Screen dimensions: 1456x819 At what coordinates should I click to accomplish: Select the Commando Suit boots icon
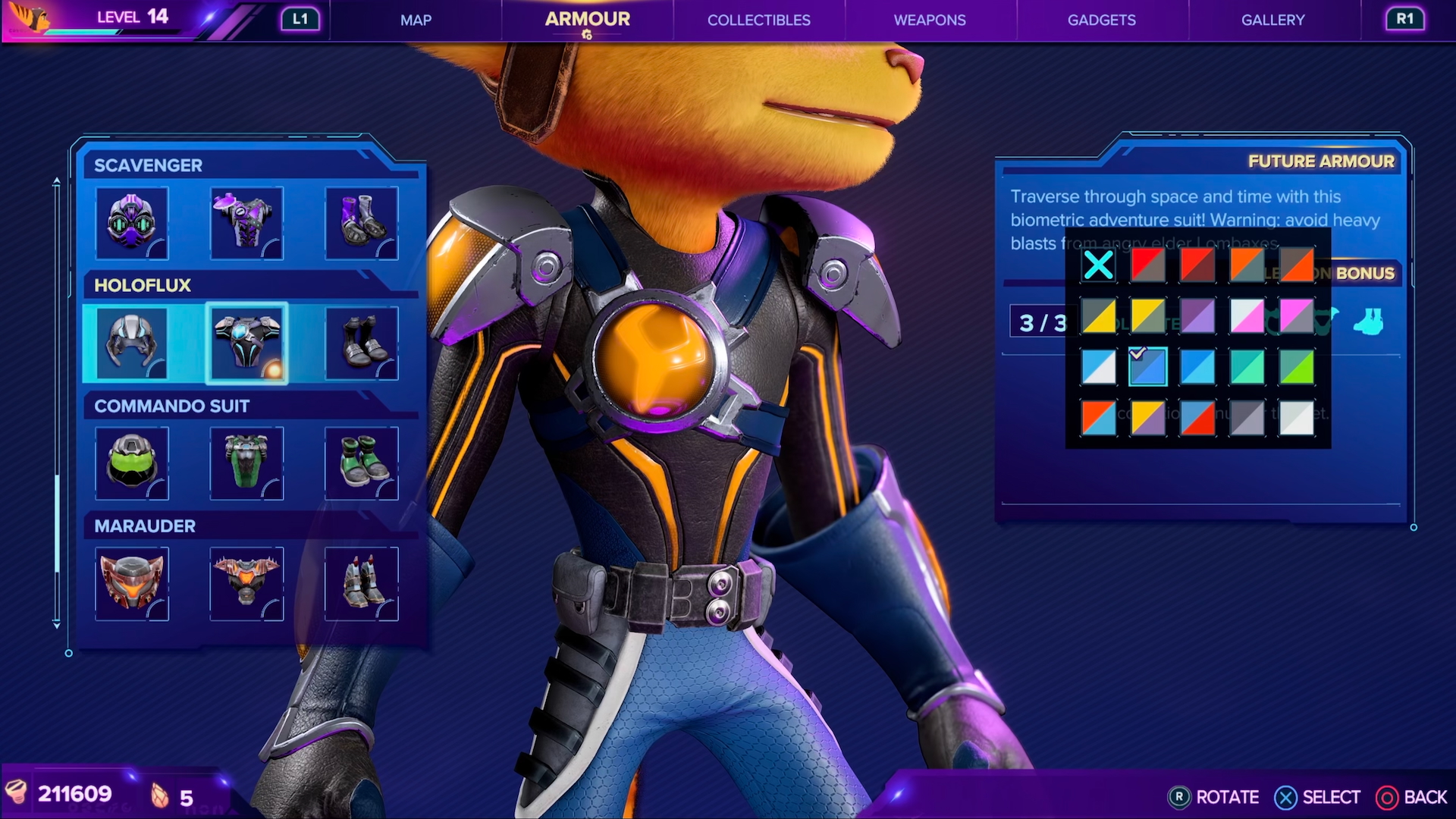pos(361,463)
